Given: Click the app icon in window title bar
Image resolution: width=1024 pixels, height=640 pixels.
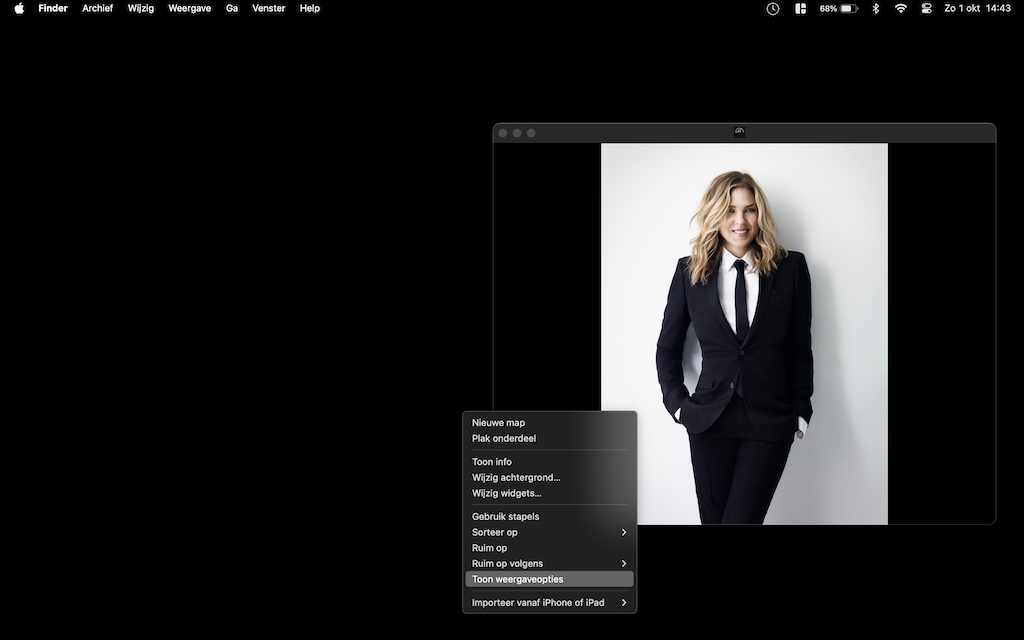Looking at the screenshot, I should click(739, 132).
